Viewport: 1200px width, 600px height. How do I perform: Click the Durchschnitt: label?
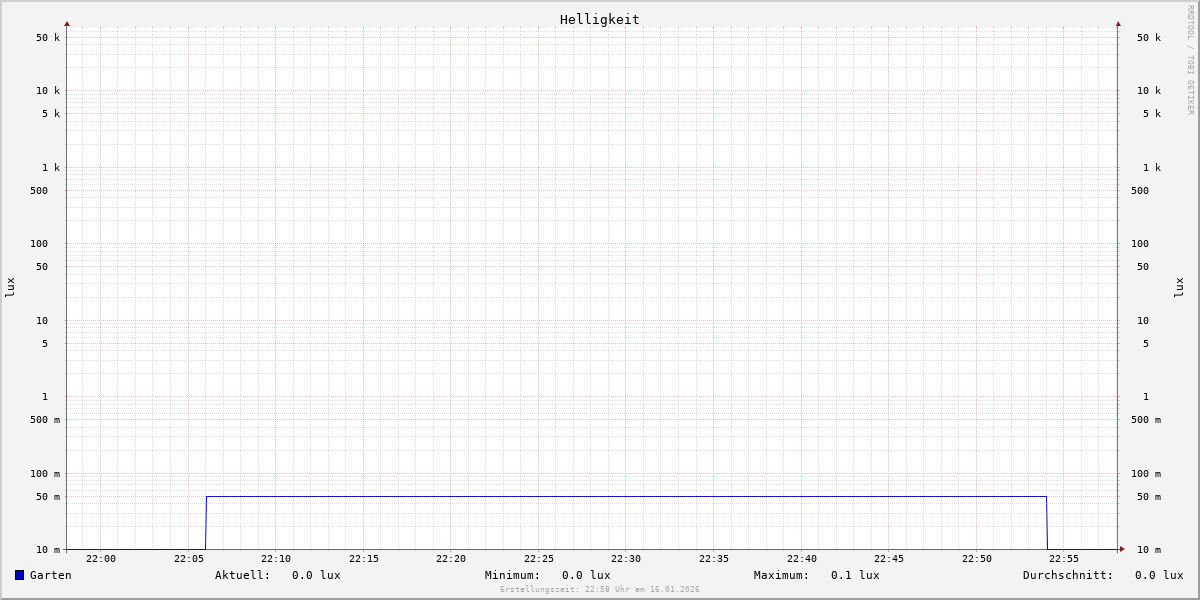point(1068,575)
